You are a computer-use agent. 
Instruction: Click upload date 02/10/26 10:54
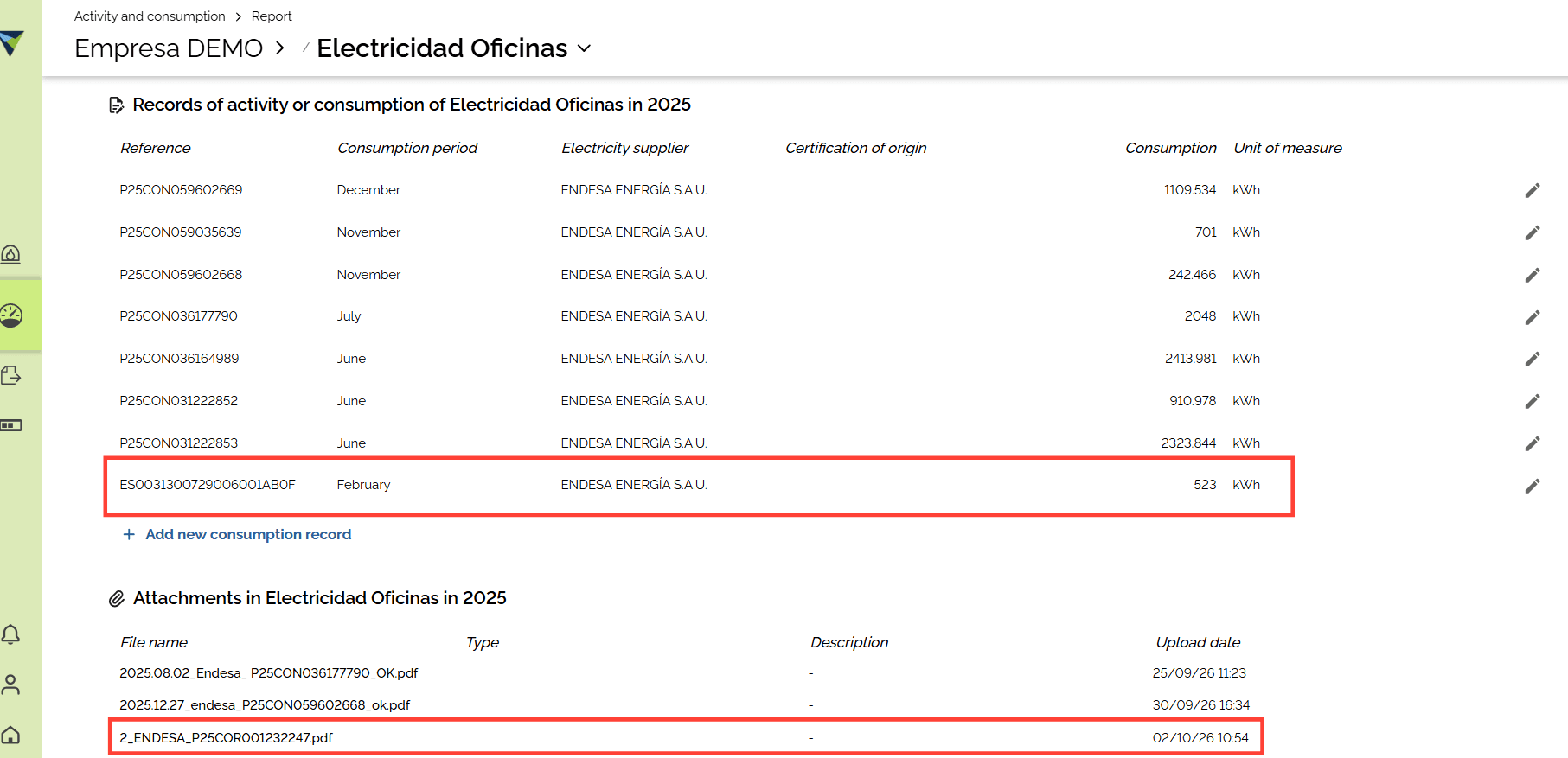pos(1200,738)
